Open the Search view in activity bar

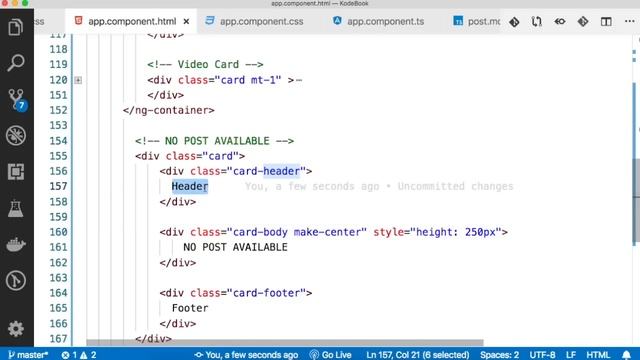point(16,63)
